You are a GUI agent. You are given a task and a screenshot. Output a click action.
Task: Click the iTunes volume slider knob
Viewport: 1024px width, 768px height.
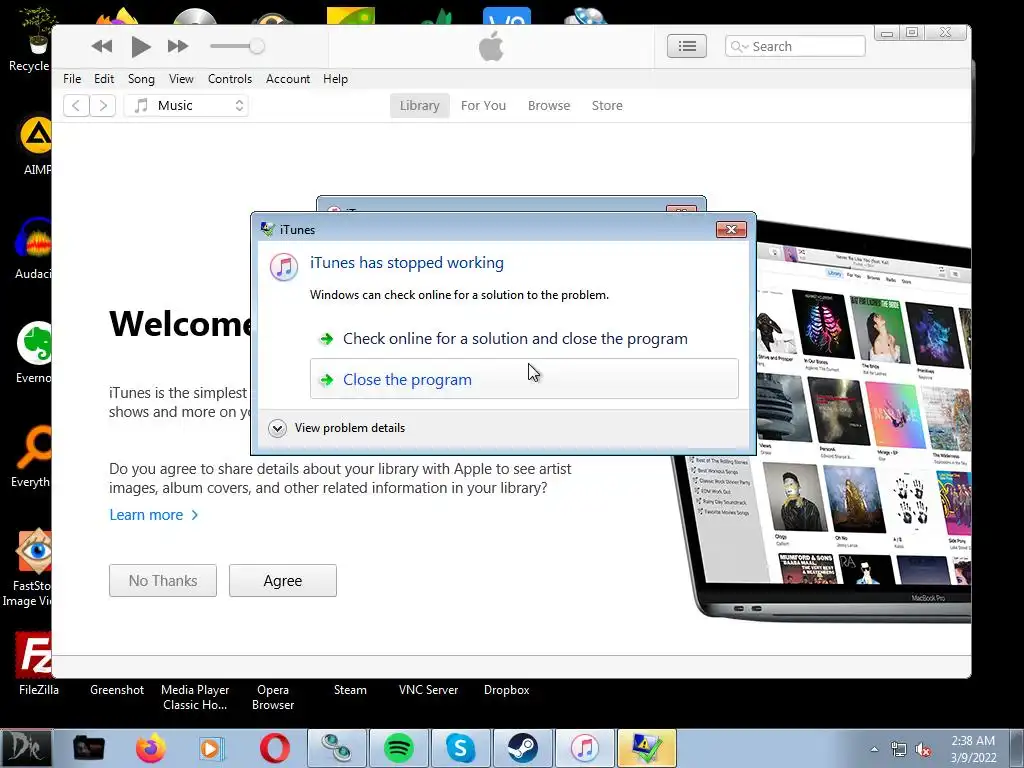(x=257, y=46)
